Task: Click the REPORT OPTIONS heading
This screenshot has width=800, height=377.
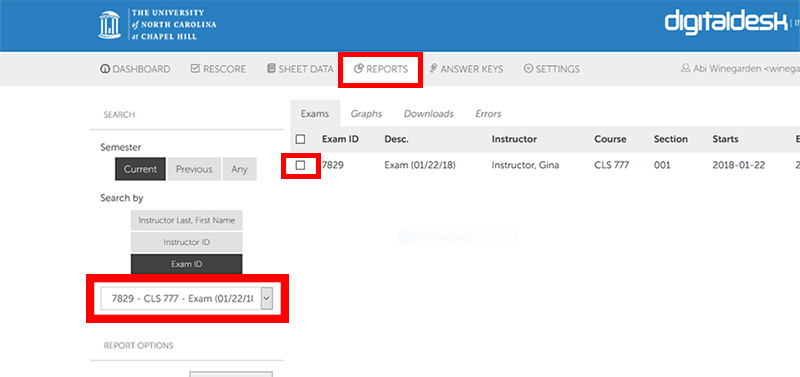Action: [138, 345]
